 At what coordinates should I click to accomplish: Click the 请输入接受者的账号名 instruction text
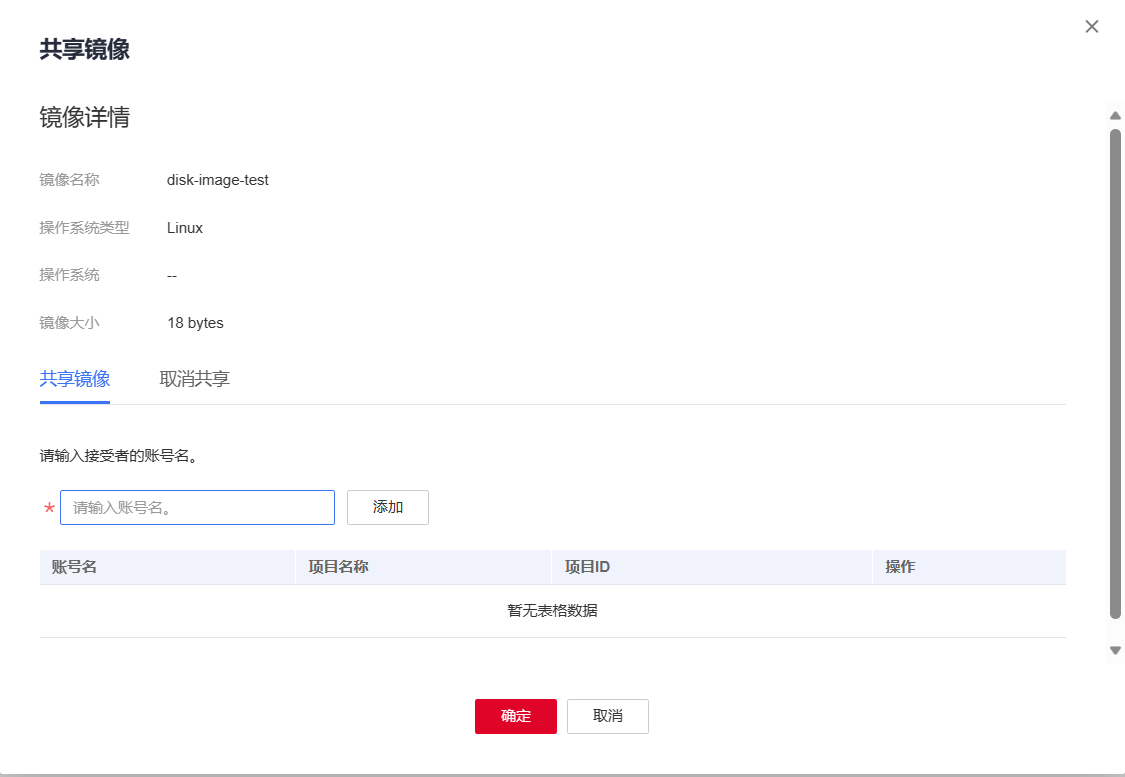119,456
